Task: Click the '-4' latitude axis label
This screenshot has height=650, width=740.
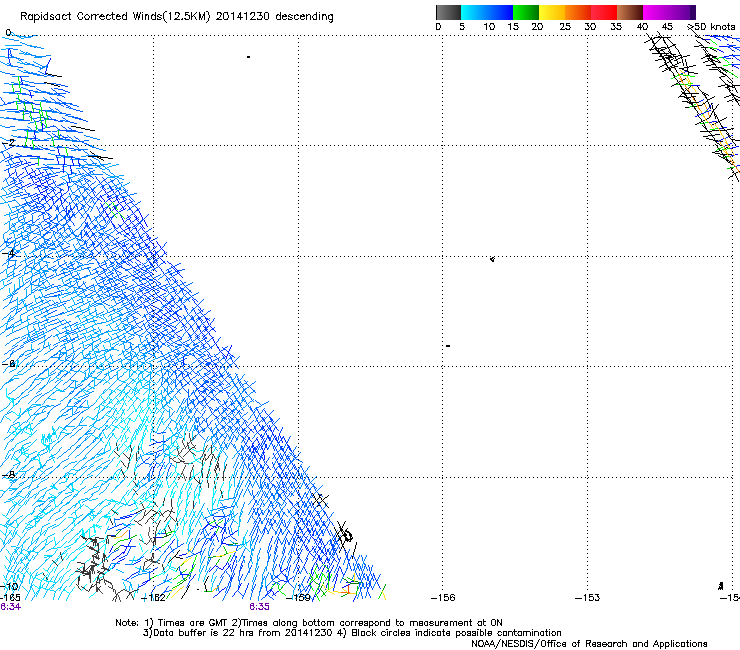Action: tap(9, 253)
